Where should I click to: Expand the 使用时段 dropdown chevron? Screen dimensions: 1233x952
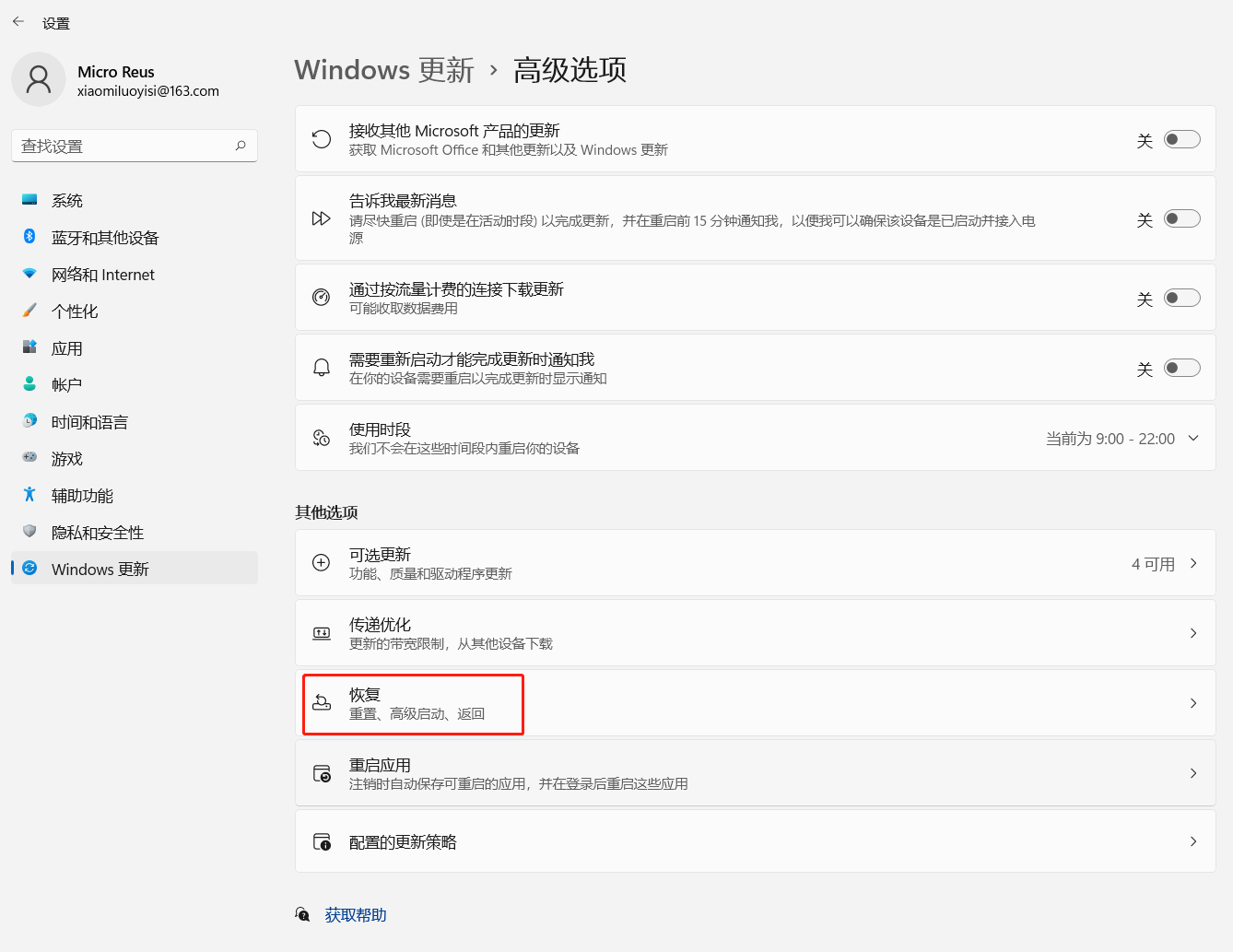[1193, 438]
